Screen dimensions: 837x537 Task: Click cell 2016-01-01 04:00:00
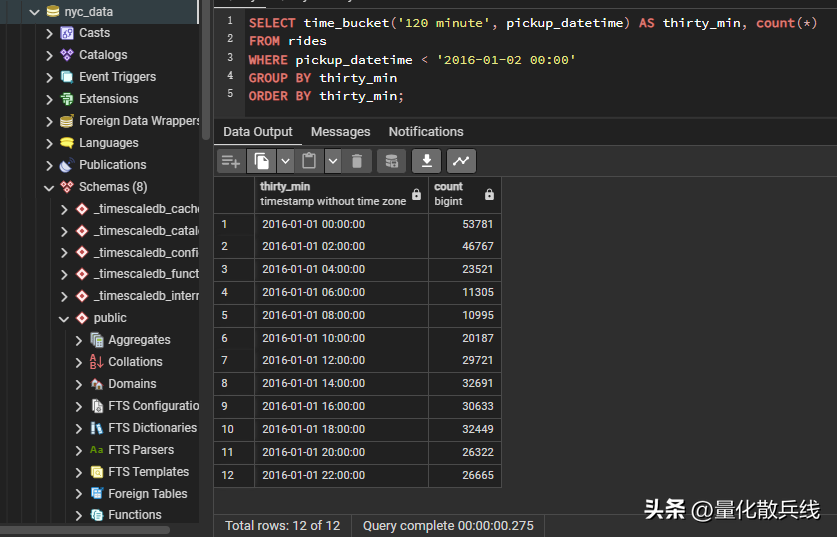click(x=342, y=270)
